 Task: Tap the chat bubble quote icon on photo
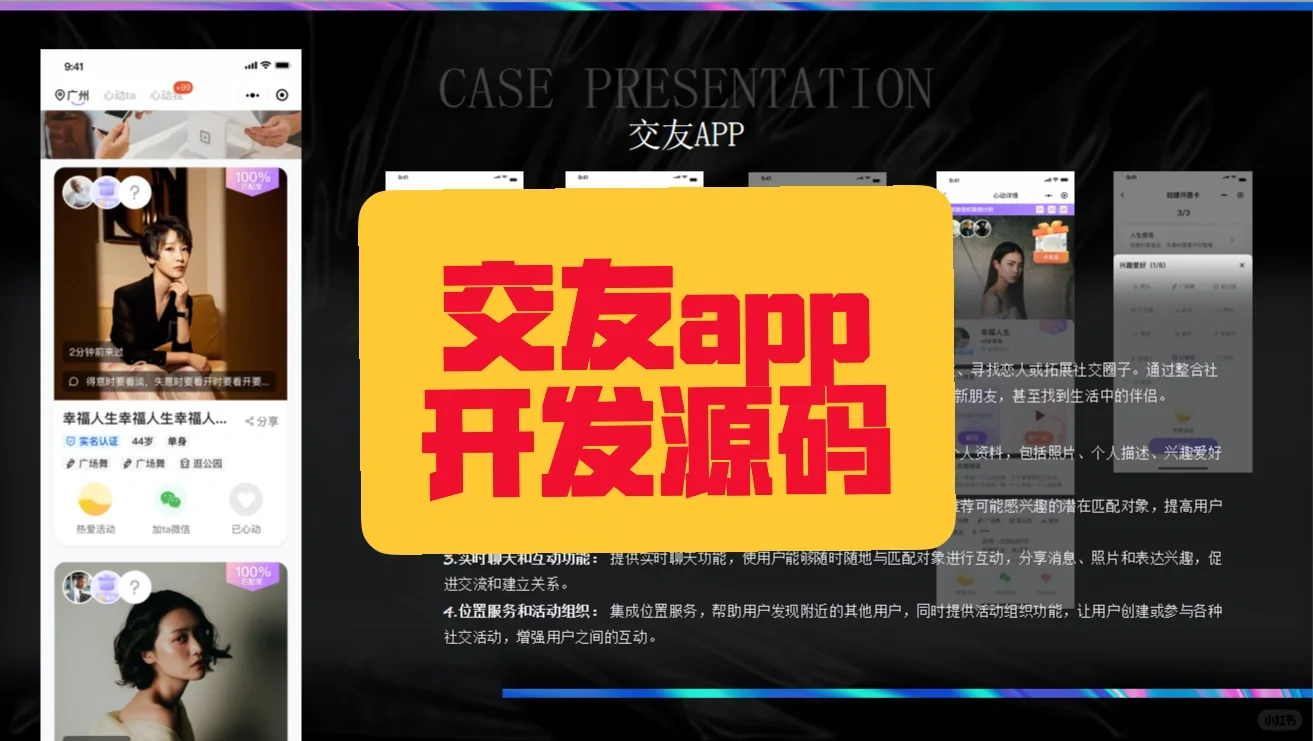pyautogui.click(x=72, y=378)
